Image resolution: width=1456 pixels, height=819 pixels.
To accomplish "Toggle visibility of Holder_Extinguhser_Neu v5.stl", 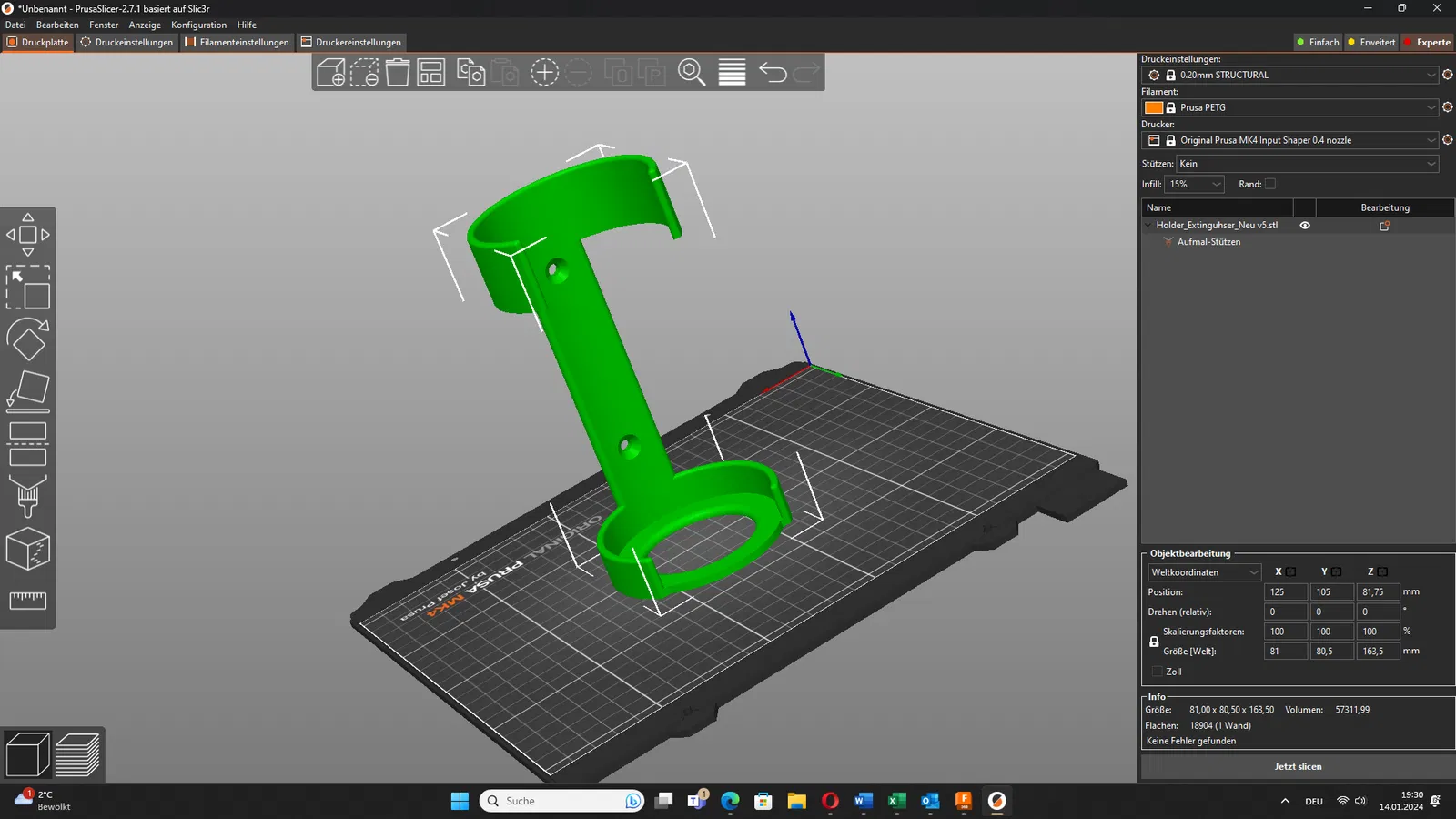I will click(x=1305, y=226).
